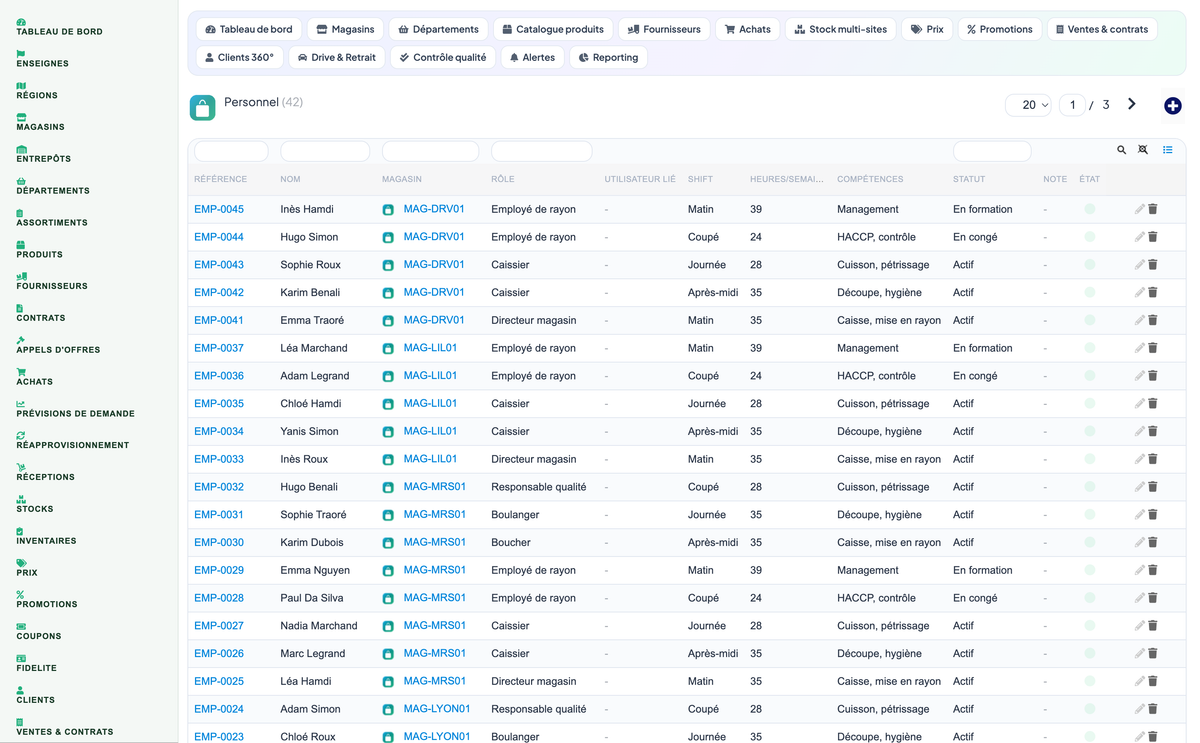
Task: Open the 20 rows-per-page dropdown
Action: [x=1028, y=105]
